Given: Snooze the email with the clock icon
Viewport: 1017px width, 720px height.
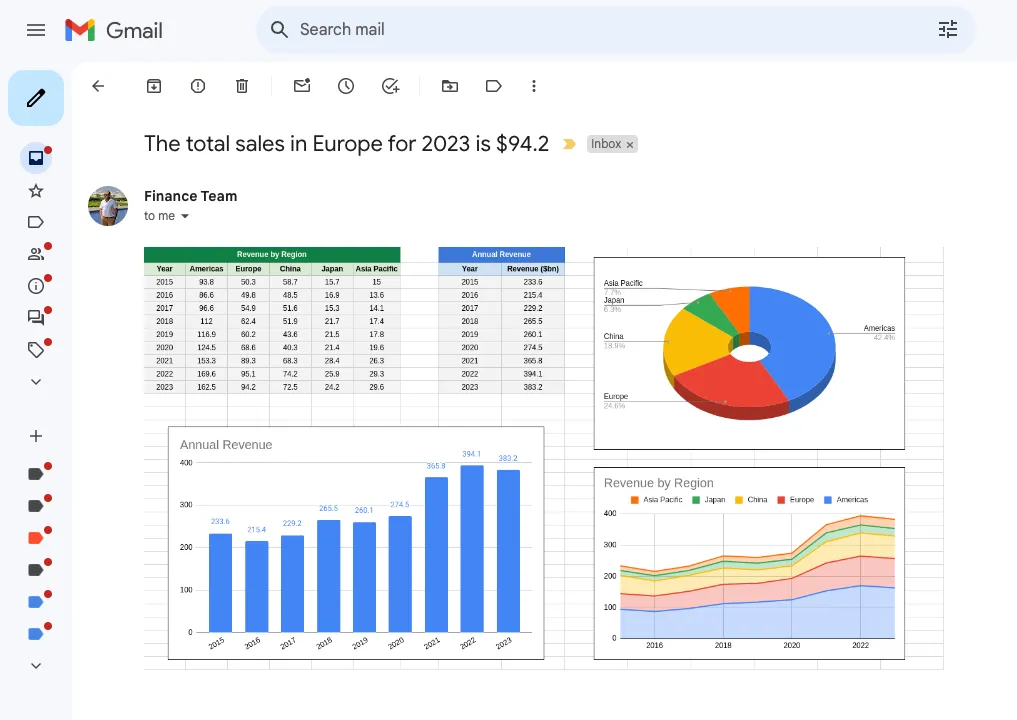Looking at the screenshot, I should (x=345, y=86).
